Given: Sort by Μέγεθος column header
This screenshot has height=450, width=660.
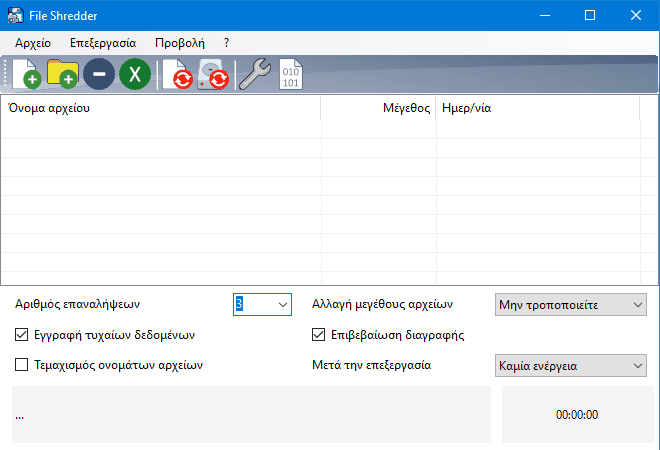Looking at the screenshot, I should click(378, 108).
